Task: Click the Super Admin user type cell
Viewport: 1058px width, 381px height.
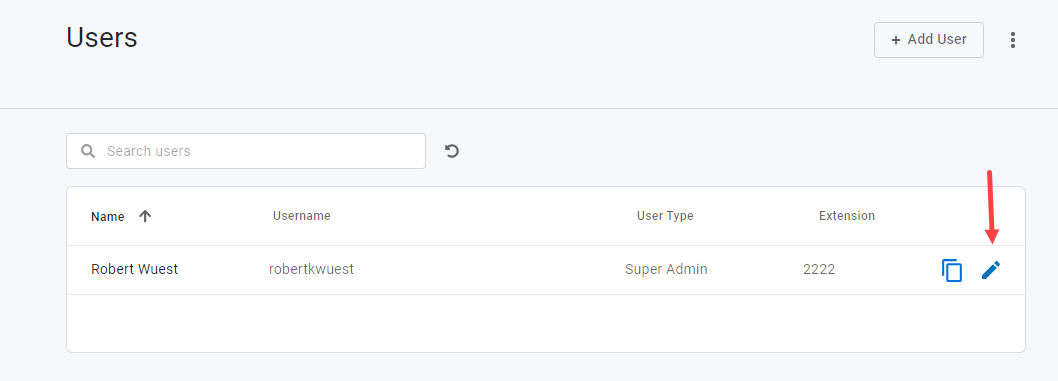Action: point(666,269)
